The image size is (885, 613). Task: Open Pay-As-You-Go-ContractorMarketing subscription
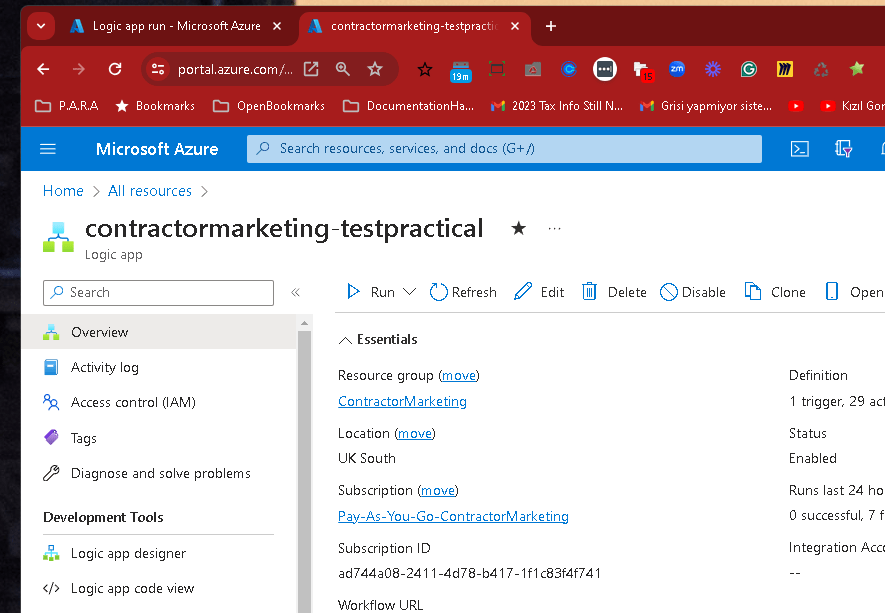pos(453,516)
